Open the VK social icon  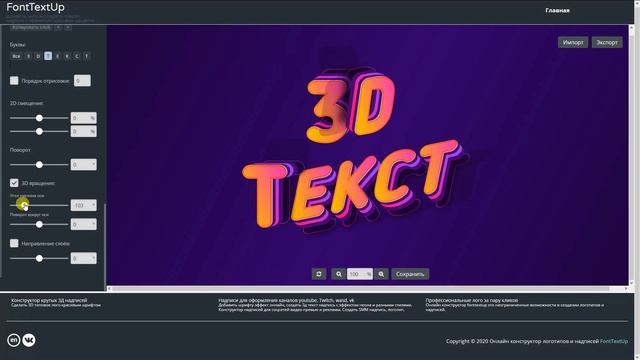29,340
